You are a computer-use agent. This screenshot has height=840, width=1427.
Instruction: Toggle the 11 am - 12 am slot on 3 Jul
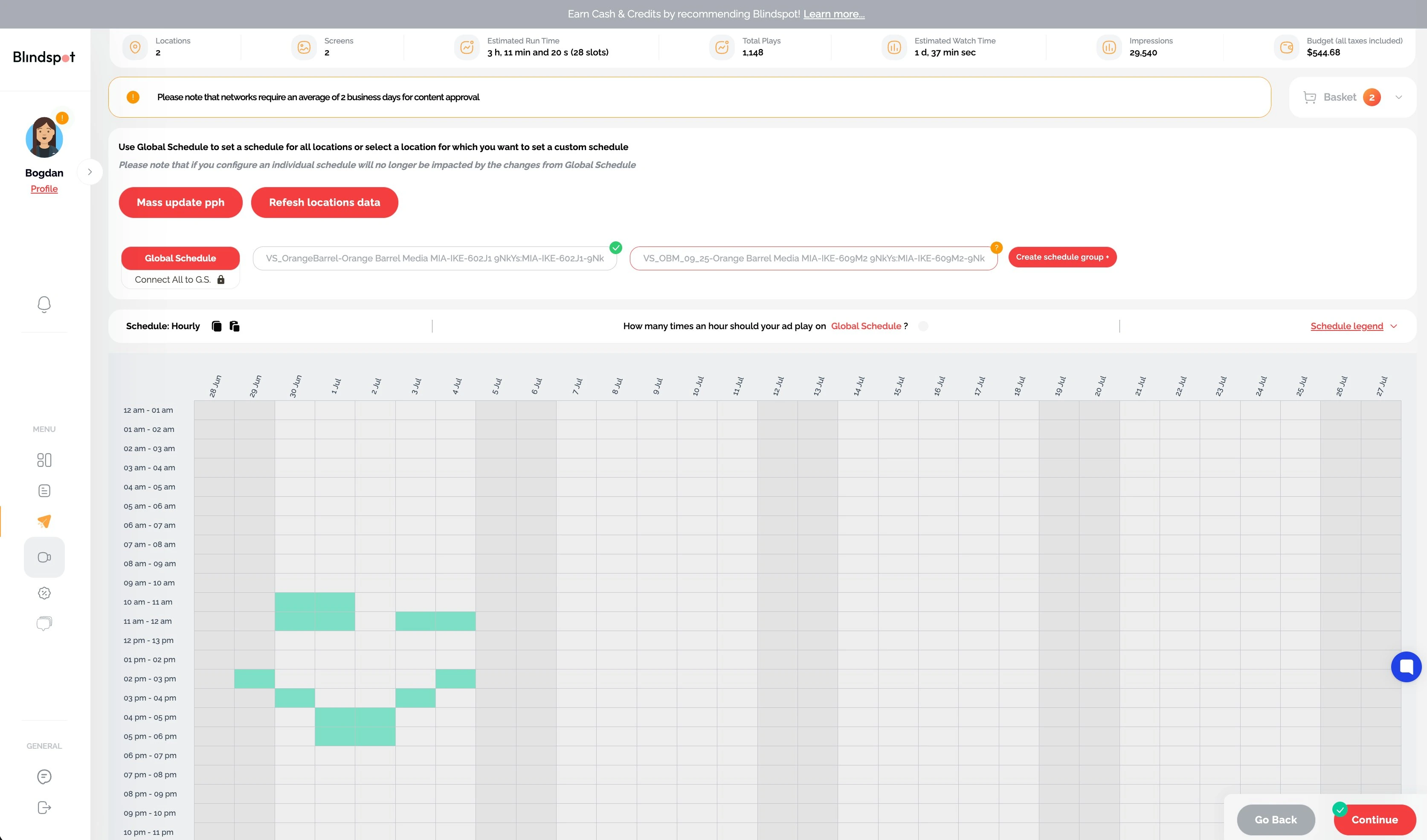[x=415, y=621]
